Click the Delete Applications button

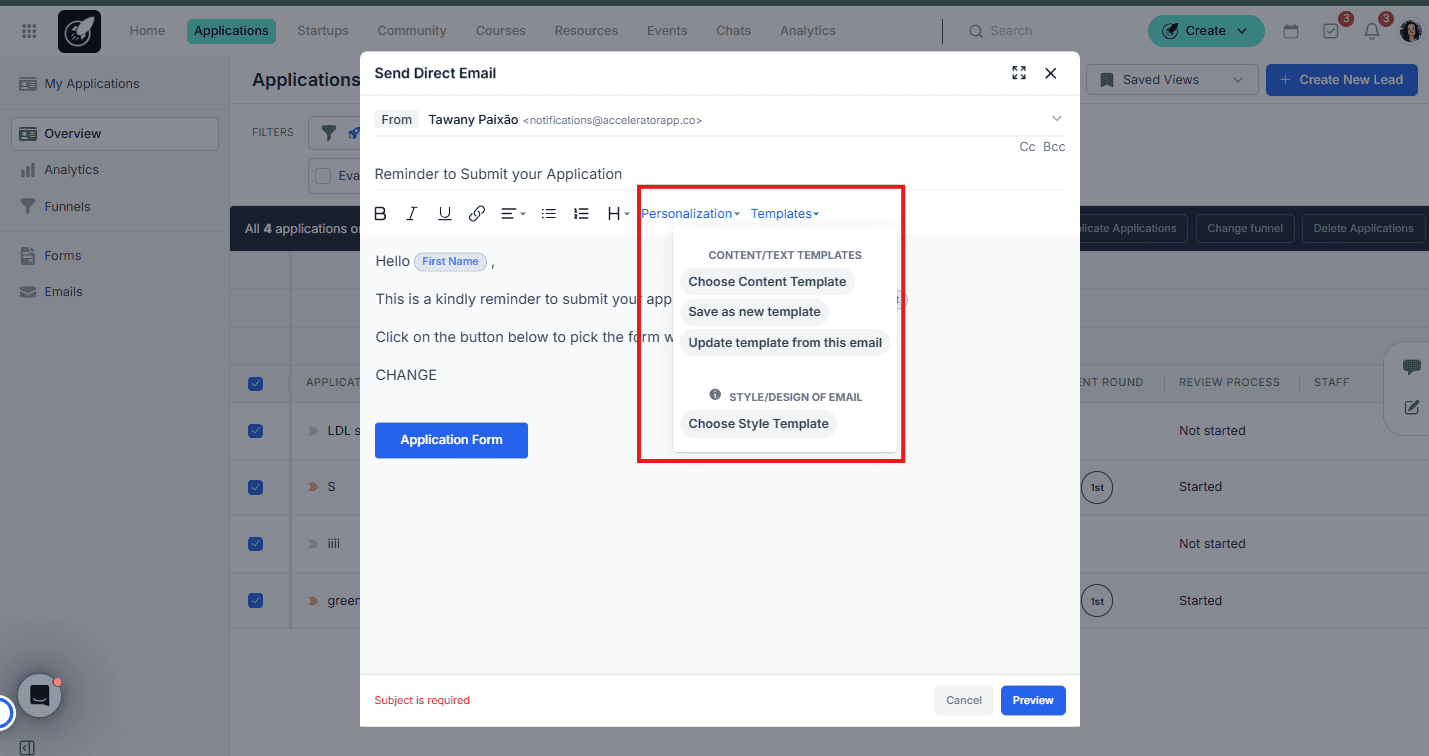point(1364,228)
